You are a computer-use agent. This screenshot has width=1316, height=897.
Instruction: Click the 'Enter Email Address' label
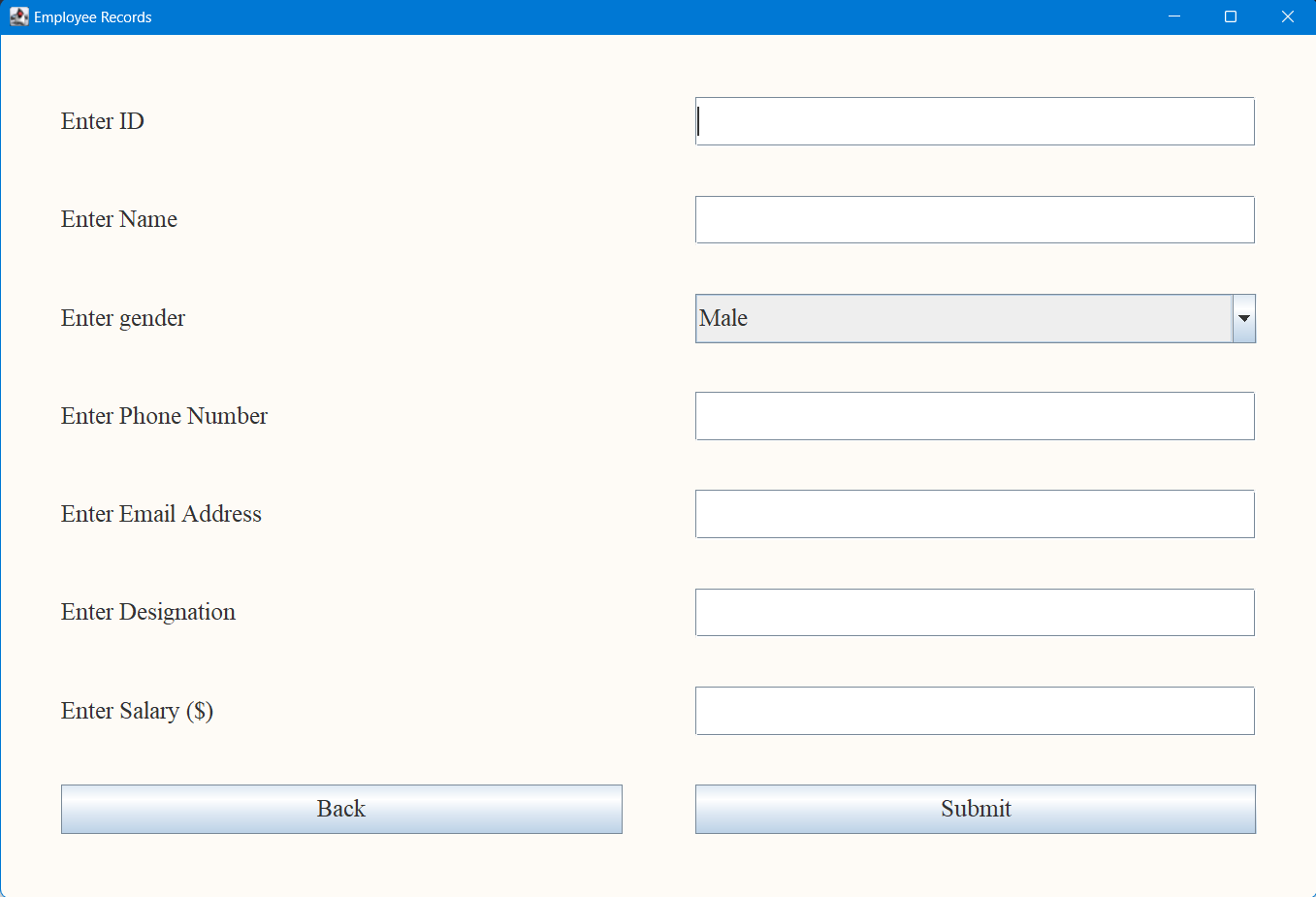161,514
